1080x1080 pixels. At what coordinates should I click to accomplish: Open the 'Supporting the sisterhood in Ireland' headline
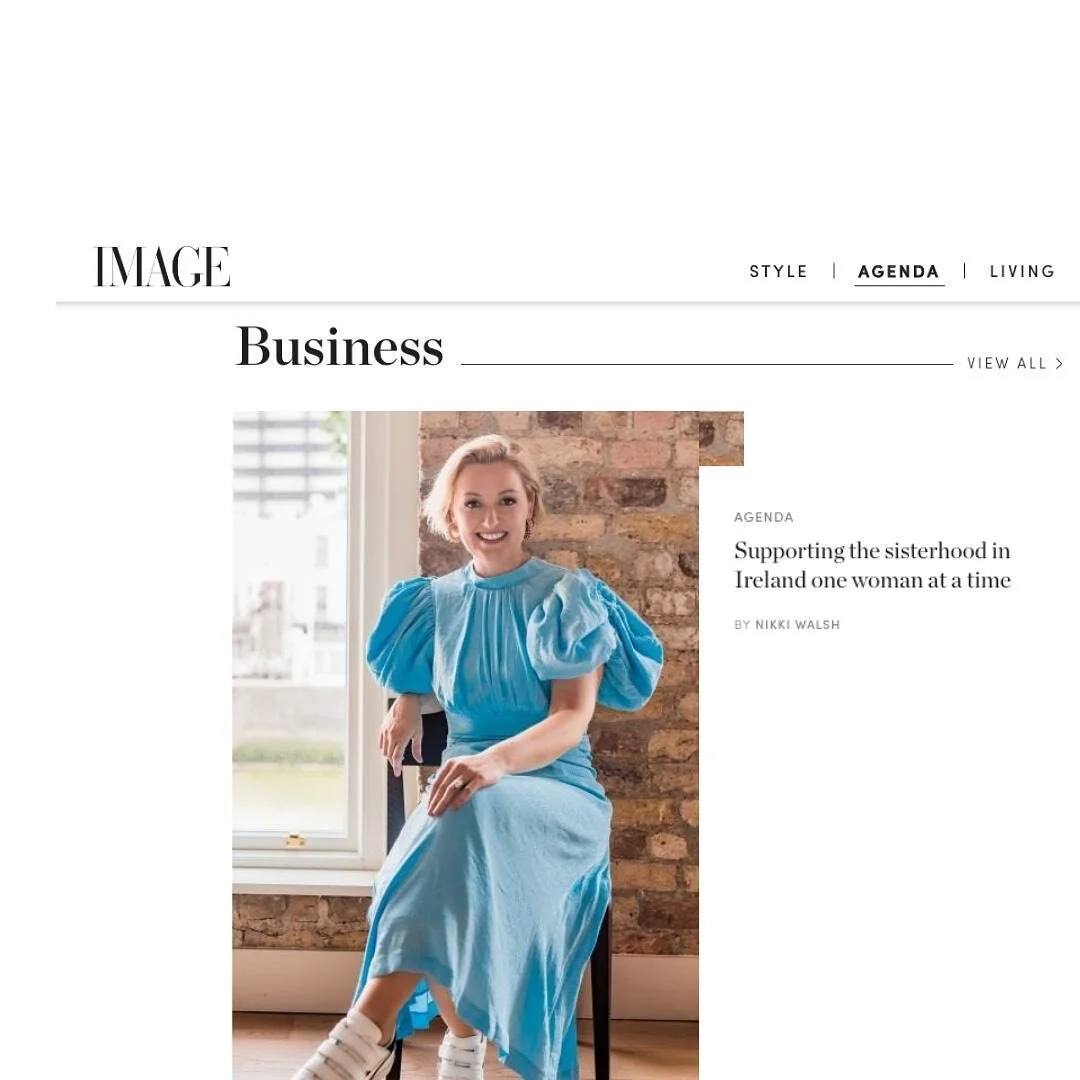873,565
